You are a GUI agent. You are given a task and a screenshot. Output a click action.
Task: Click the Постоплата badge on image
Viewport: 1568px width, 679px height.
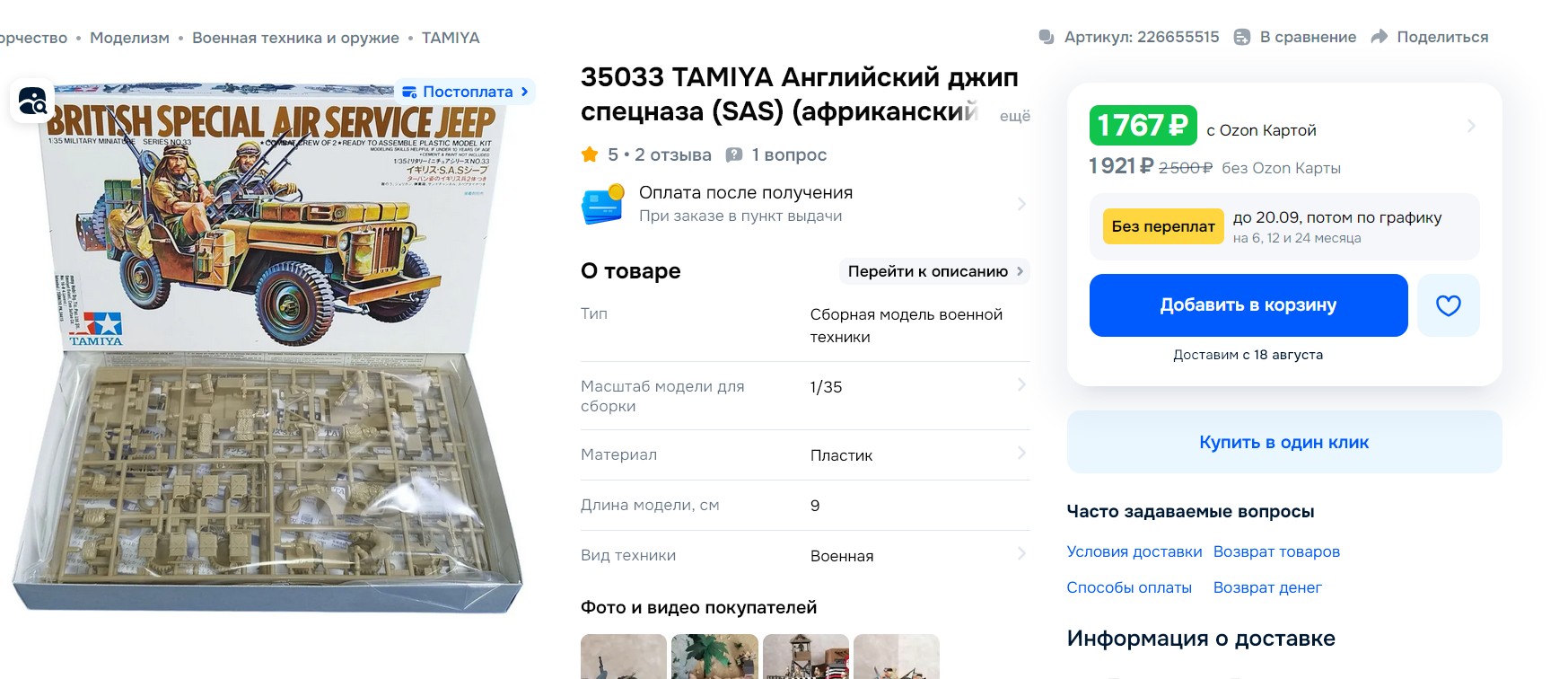[x=465, y=92]
